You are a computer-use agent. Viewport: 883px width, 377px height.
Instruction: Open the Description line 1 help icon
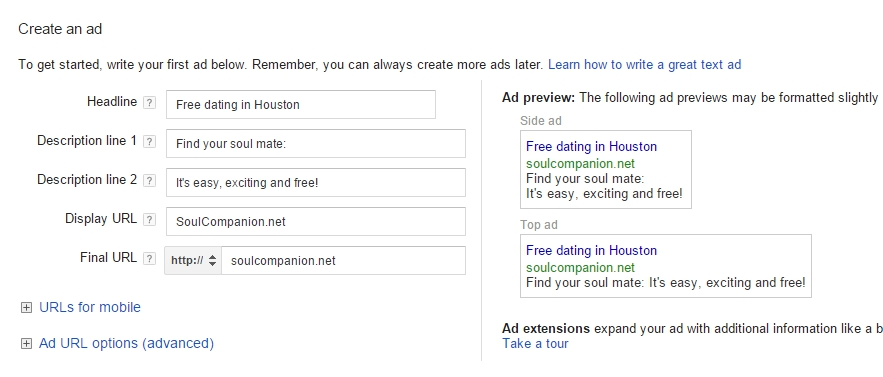149,141
